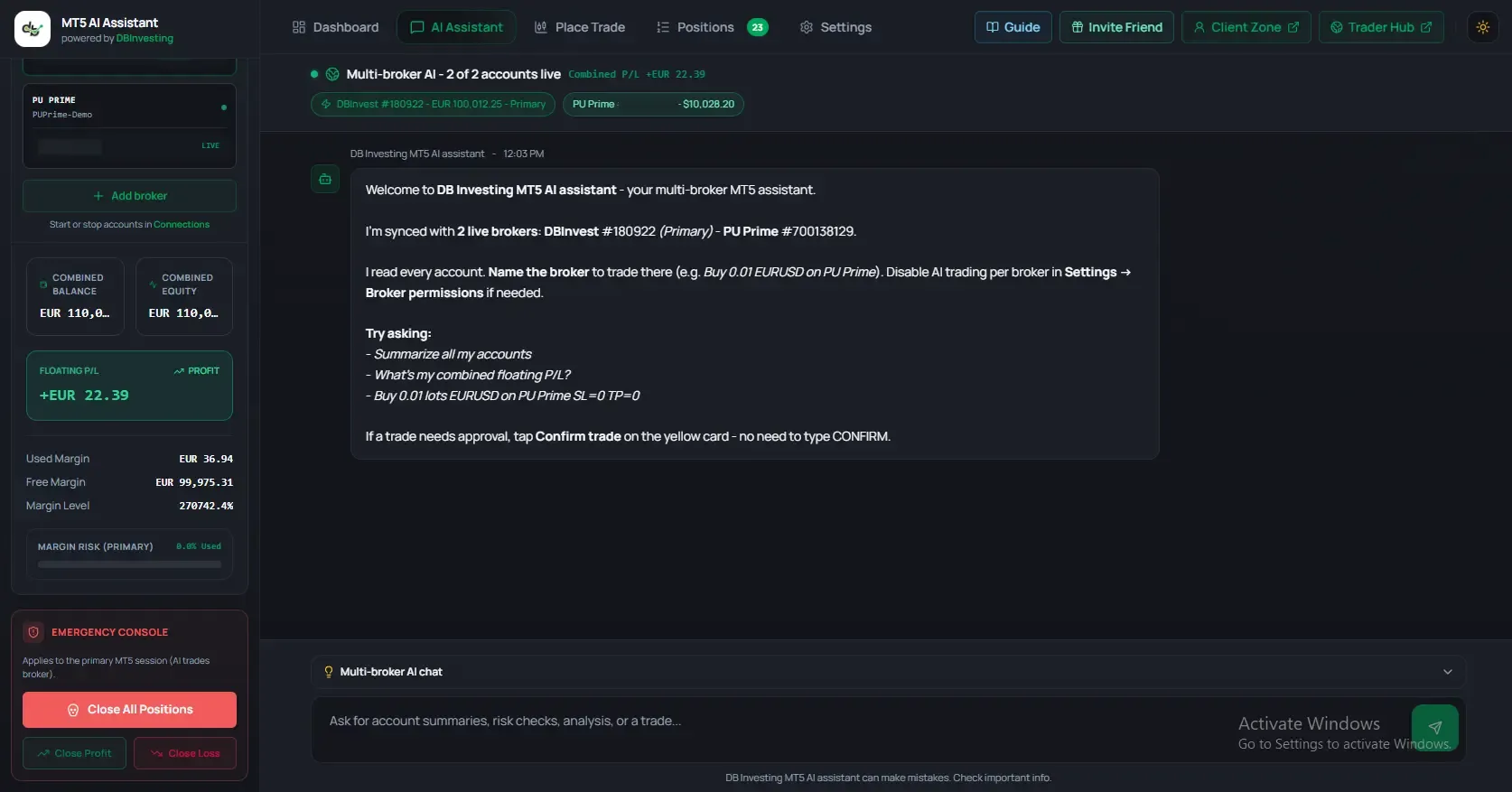This screenshot has height=792, width=1512.
Task: Click the MT5 AI Assistant logo icon
Action: 33,29
